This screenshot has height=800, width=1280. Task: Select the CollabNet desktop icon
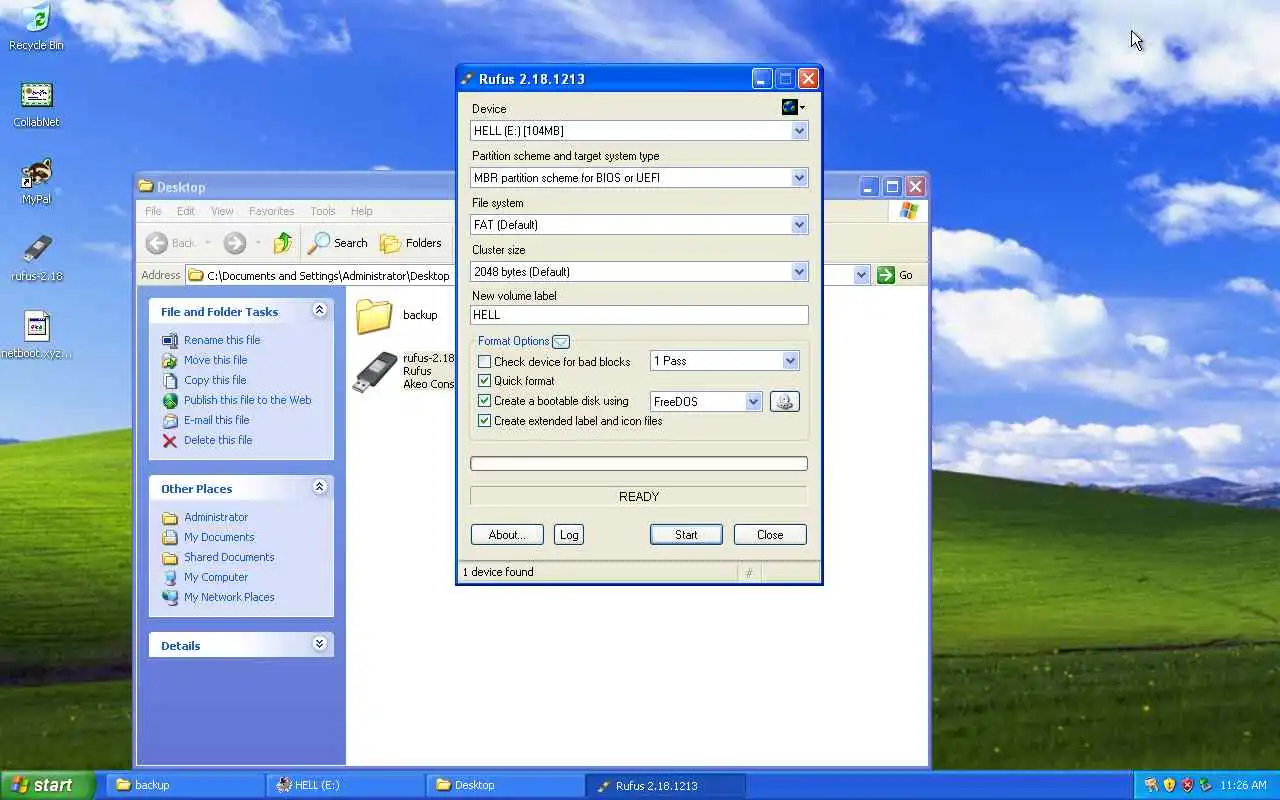click(36, 104)
